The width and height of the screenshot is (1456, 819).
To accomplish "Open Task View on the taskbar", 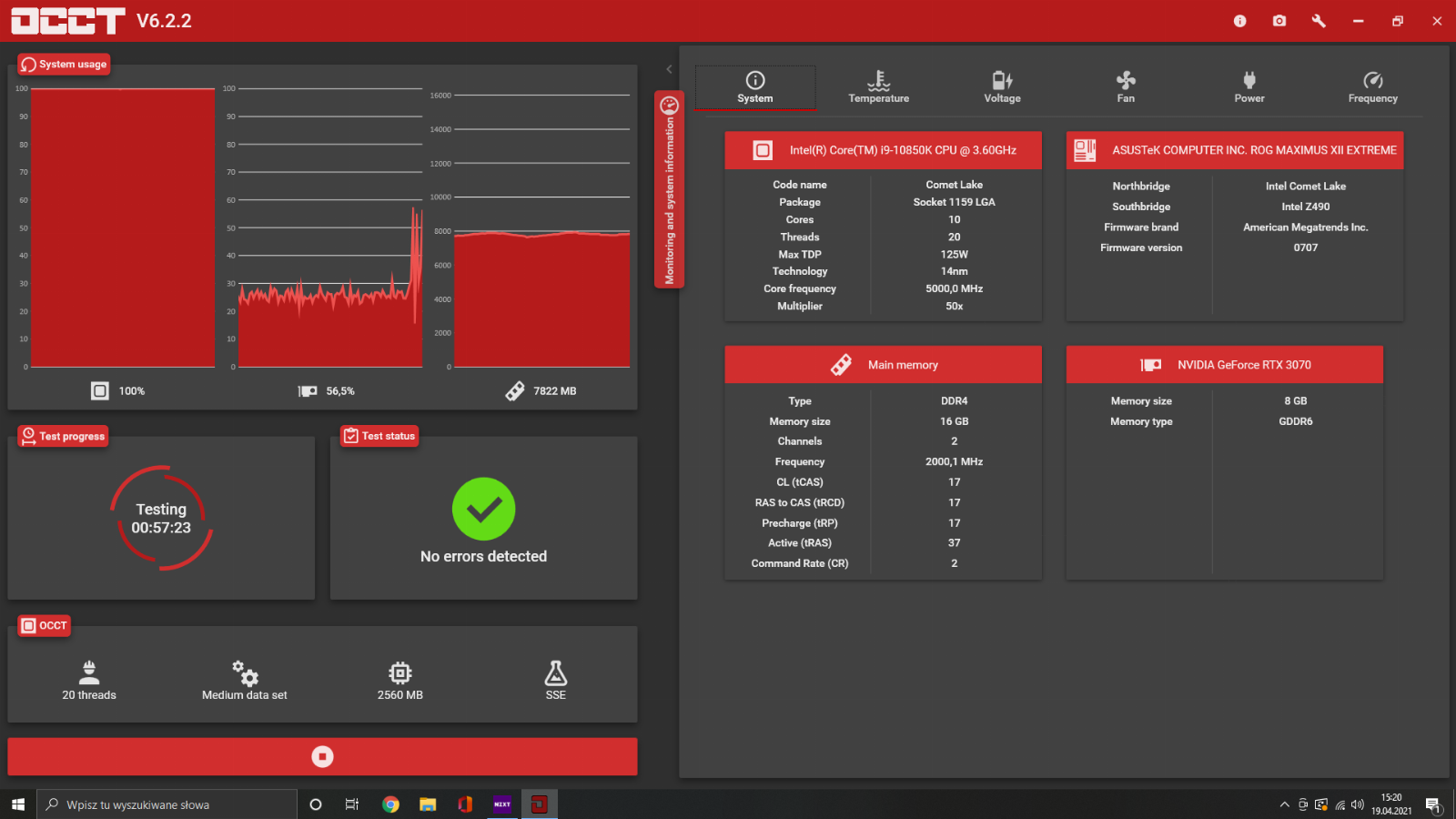I will [x=352, y=804].
